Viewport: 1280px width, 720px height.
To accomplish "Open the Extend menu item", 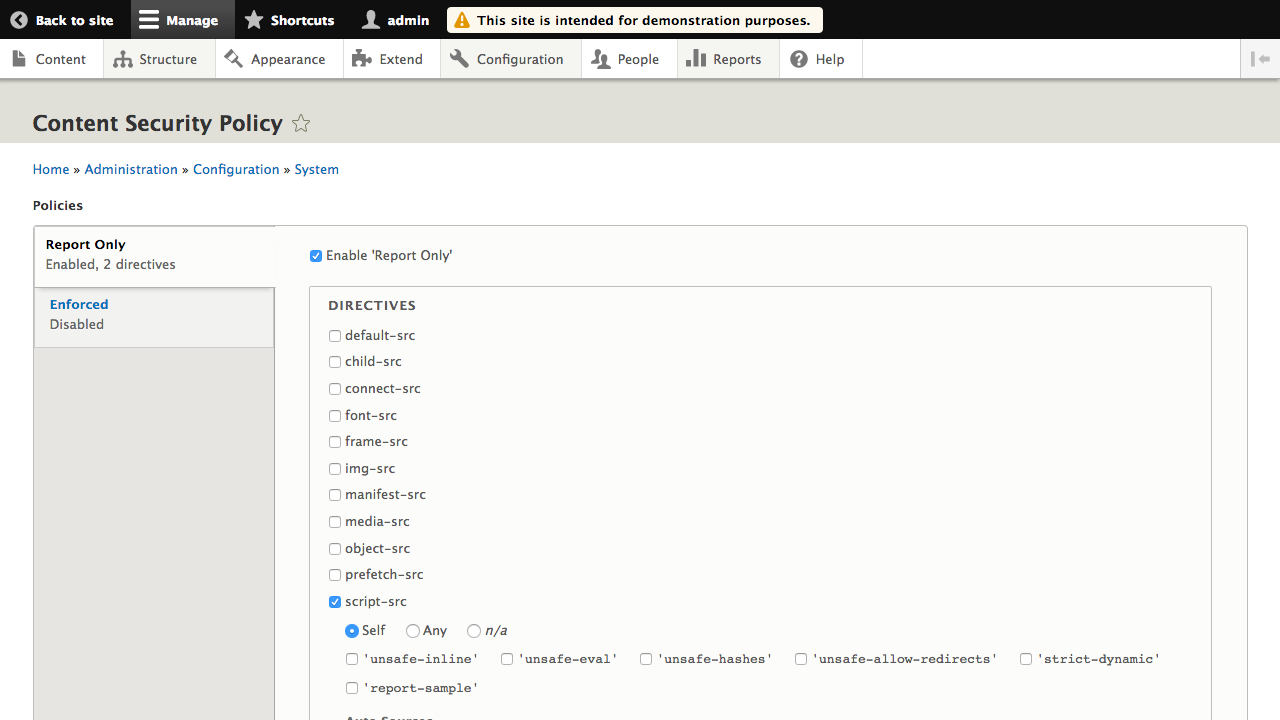I will click(392, 59).
